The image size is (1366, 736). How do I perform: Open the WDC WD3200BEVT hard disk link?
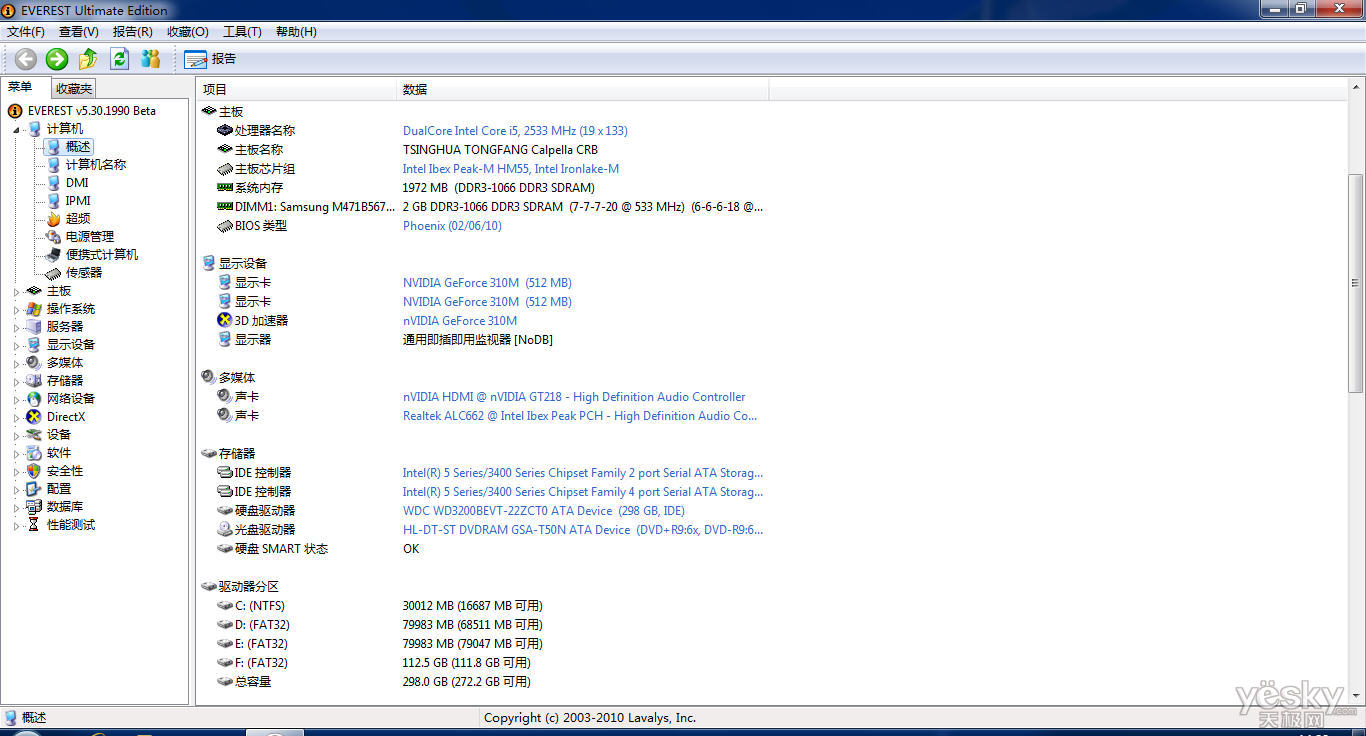click(544, 511)
